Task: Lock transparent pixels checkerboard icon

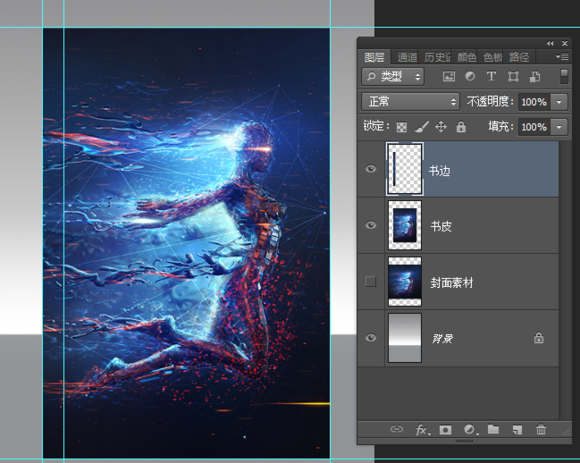Action: (x=402, y=127)
